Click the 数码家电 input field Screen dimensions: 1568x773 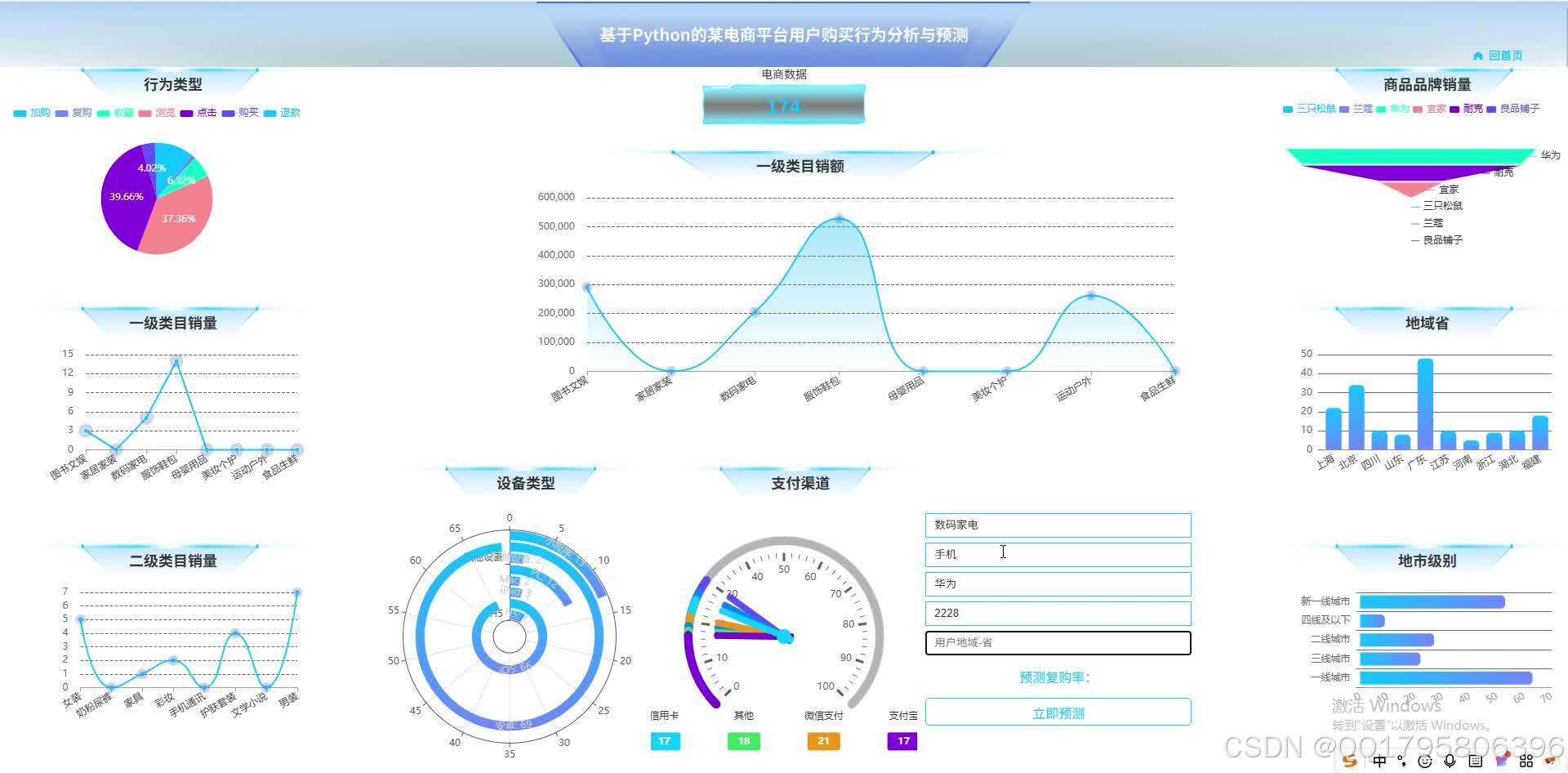1058,525
